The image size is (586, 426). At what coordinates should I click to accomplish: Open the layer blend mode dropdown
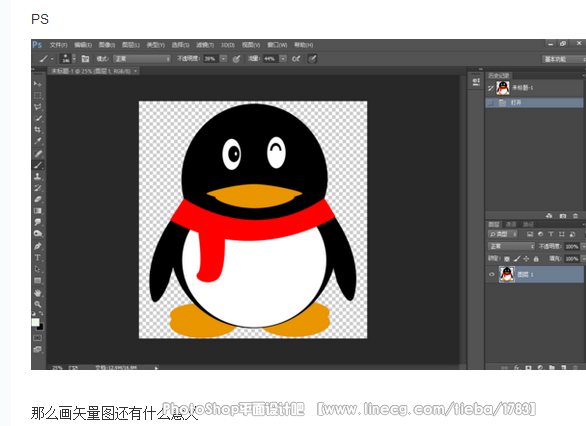[511, 247]
